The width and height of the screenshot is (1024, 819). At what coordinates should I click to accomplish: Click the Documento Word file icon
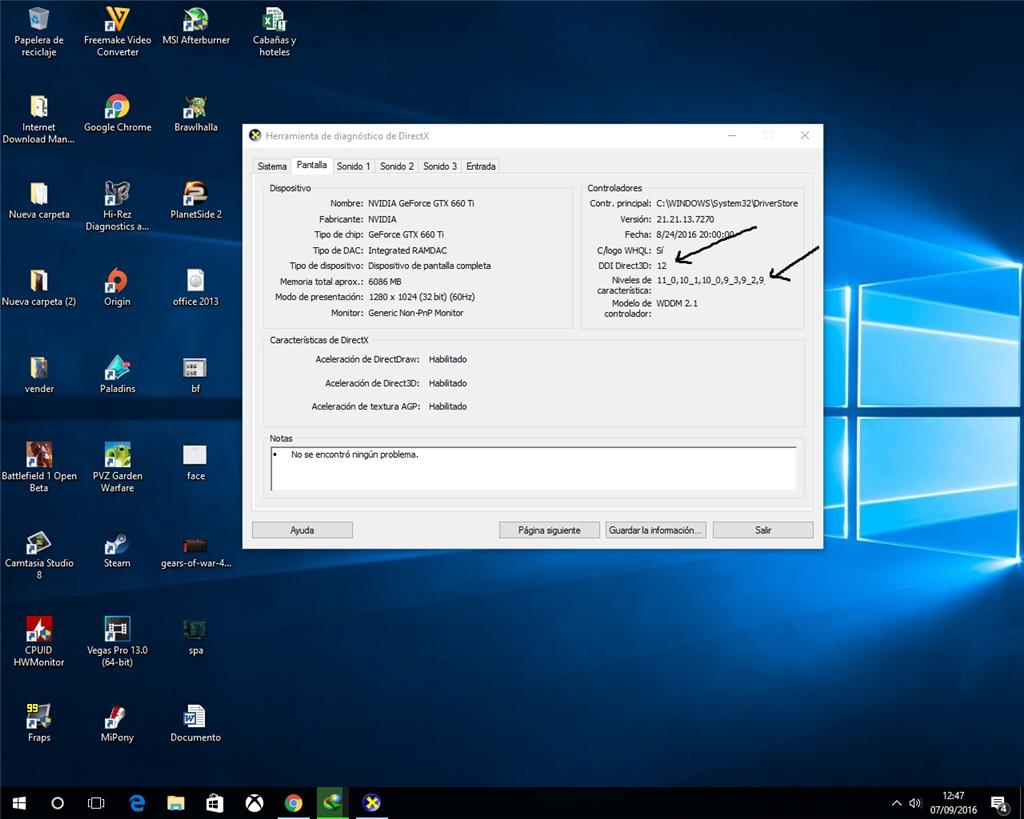pyautogui.click(x=195, y=724)
